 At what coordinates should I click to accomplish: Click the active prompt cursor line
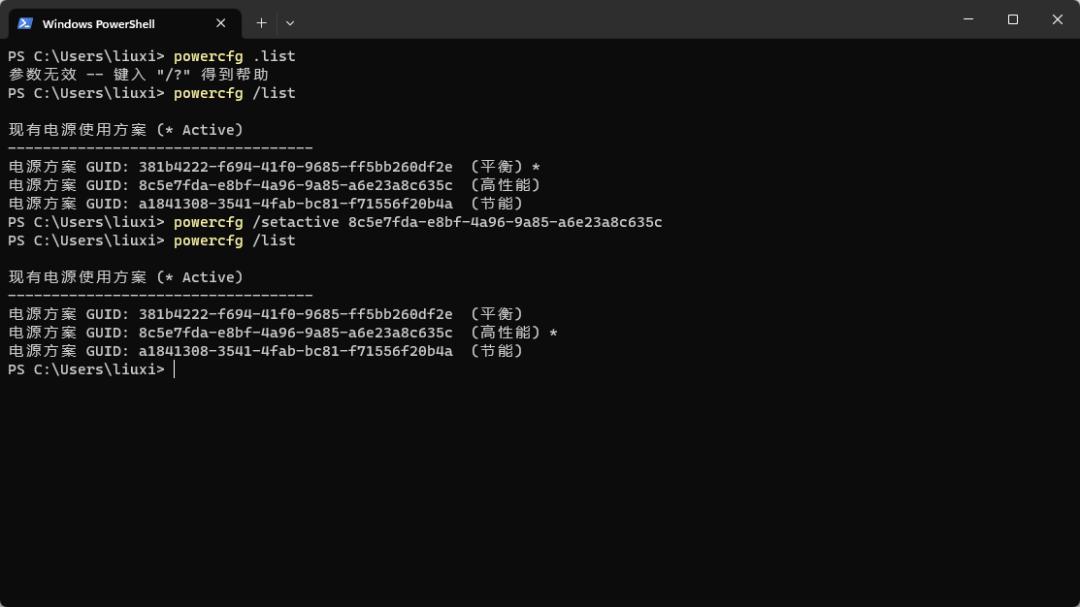tap(92, 369)
